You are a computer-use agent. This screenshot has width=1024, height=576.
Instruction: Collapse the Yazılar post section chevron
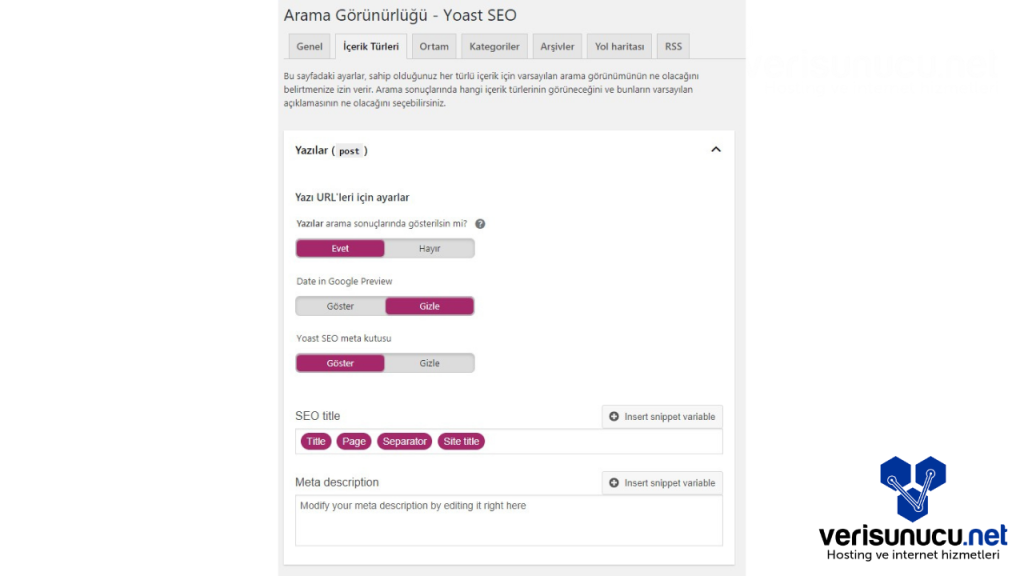715,150
